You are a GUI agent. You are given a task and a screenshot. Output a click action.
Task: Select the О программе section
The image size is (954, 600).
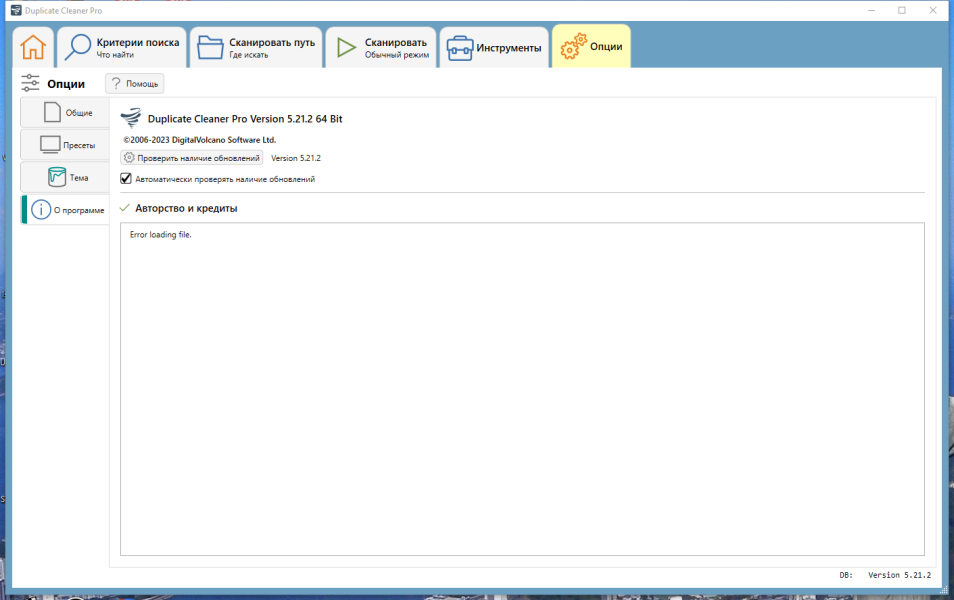click(x=65, y=210)
